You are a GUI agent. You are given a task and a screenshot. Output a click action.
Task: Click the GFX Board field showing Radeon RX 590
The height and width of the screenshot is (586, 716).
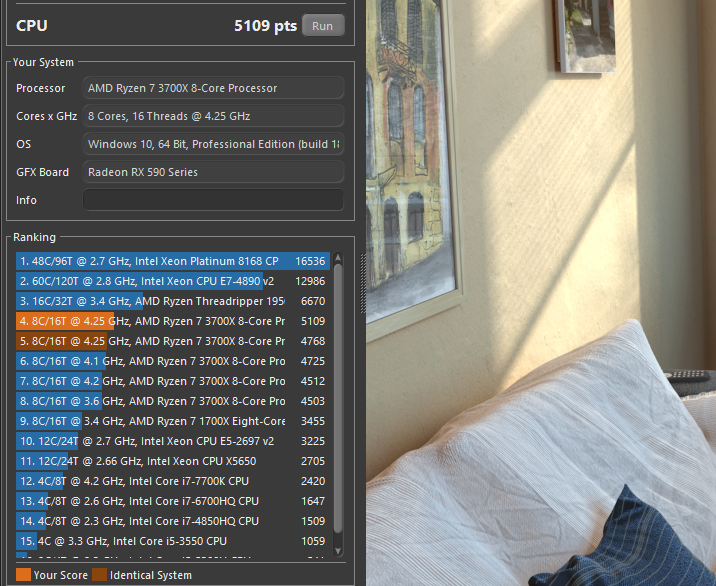213,172
